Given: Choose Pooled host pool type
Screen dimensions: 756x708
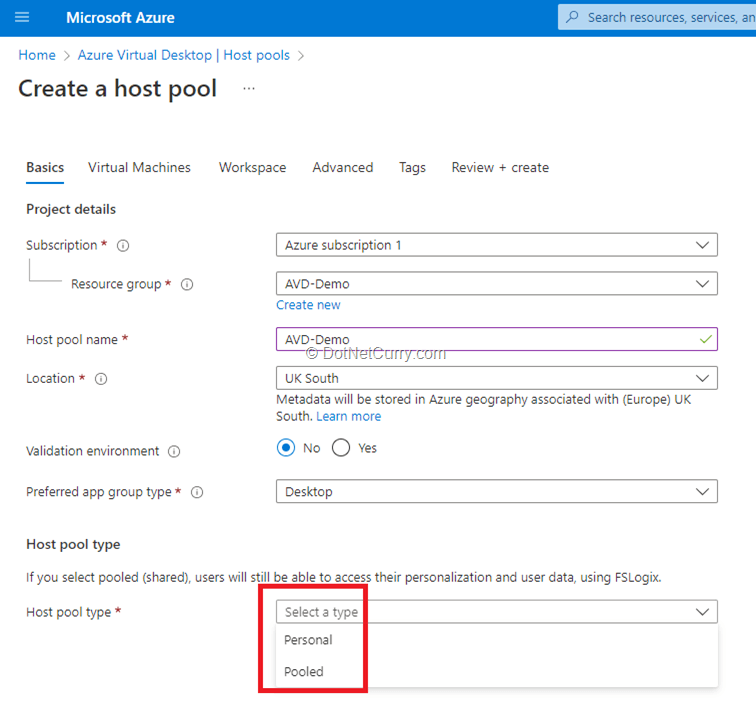Looking at the screenshot, I should pyautogui.click(x=497, y=671).
